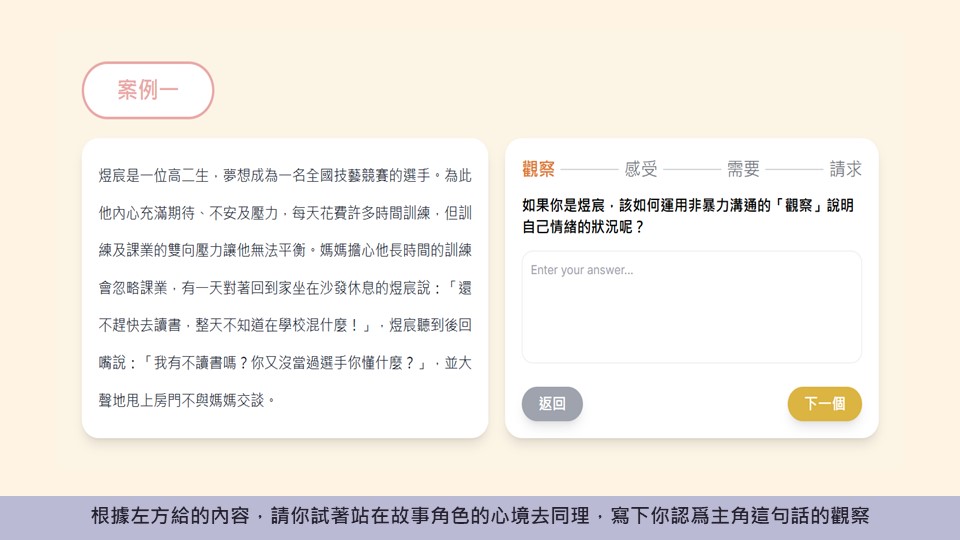This screenshot has width=960, height=540.
Task: Click the story's opening line 煜宸是一位高二生
Action: [x=285, y=175]
